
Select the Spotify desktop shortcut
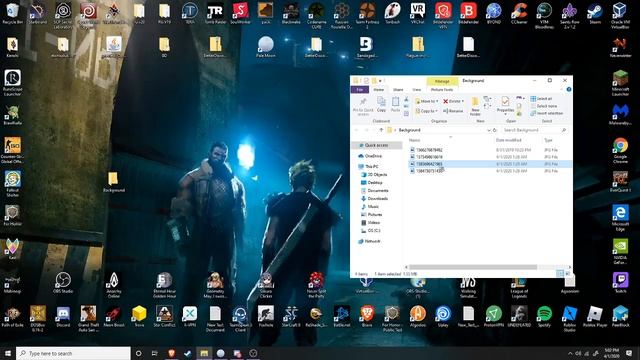(544, 316)
